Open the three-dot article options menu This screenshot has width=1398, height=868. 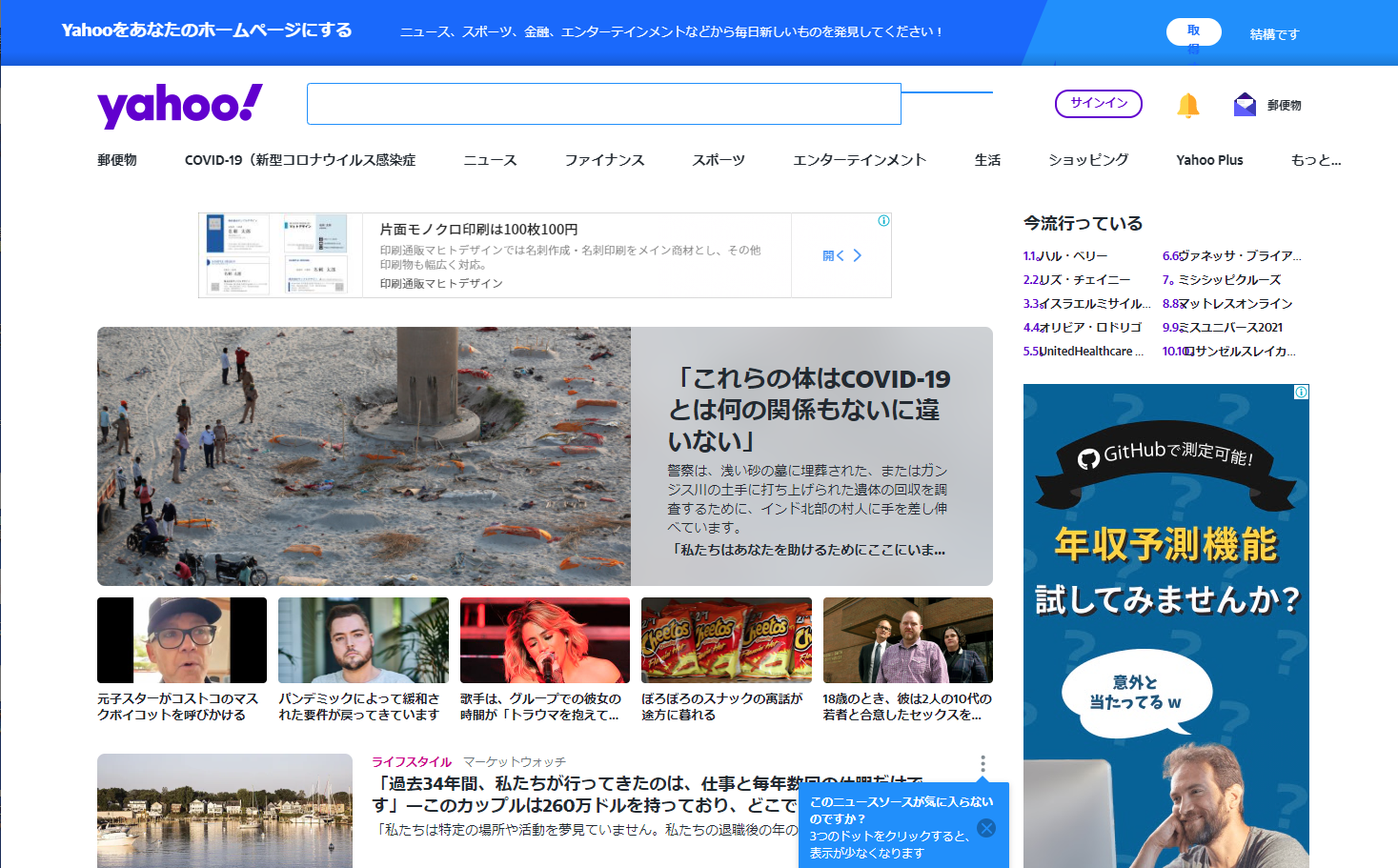[983, 764]
